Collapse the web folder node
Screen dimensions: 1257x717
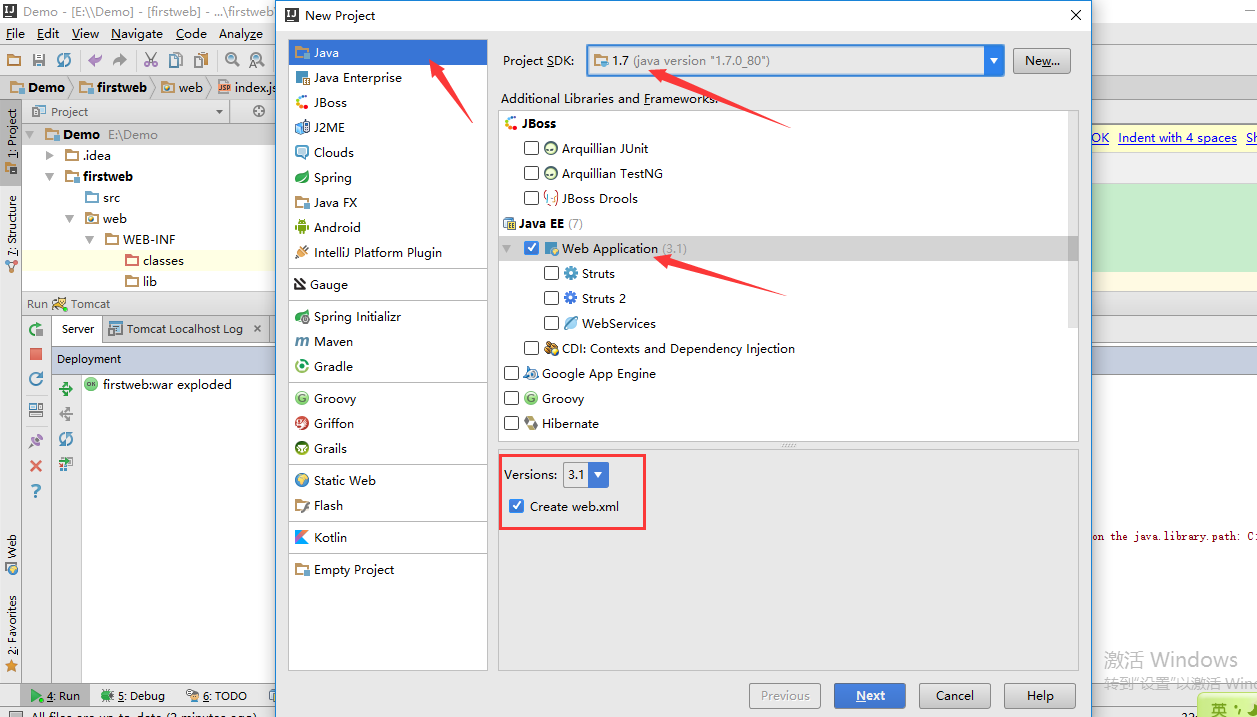click(x=70, y=218)
